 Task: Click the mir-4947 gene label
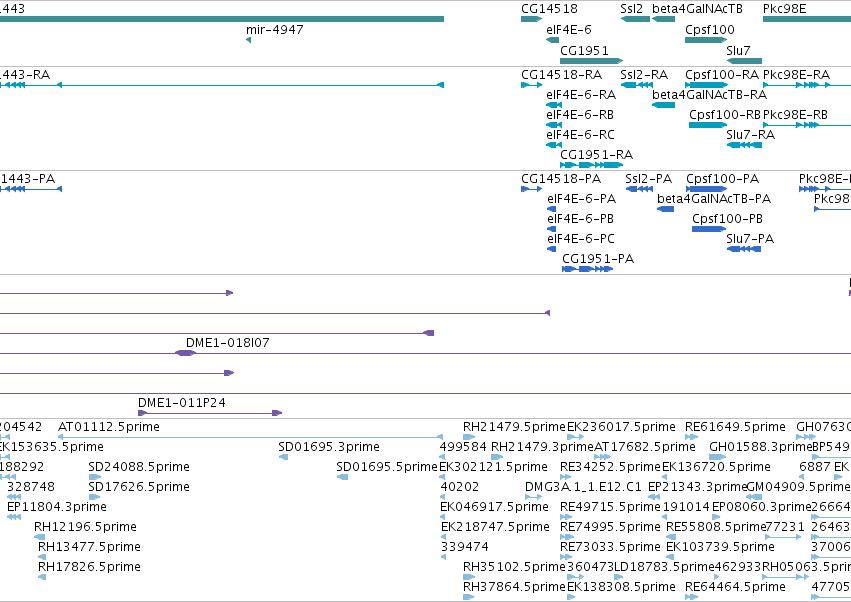click(x=275, y=30)
